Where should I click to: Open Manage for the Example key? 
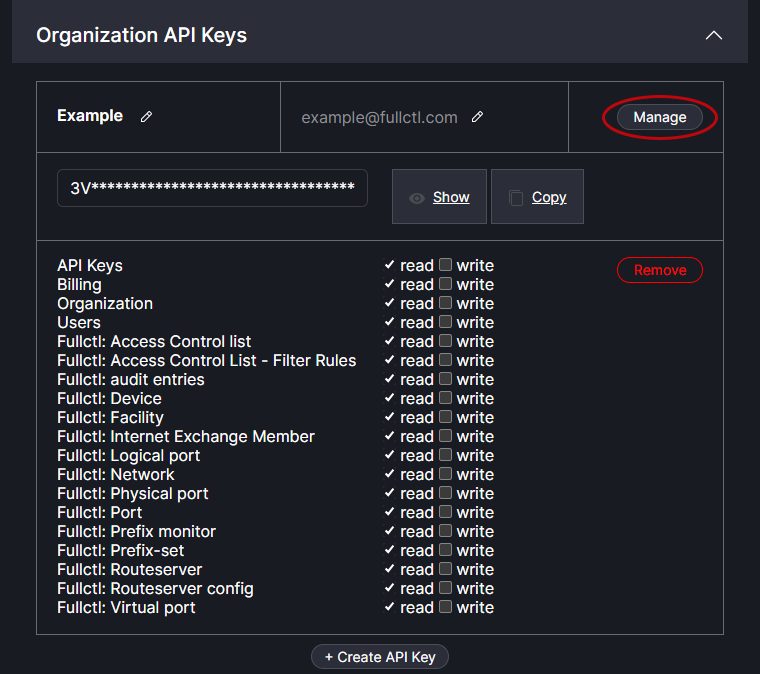660,117
